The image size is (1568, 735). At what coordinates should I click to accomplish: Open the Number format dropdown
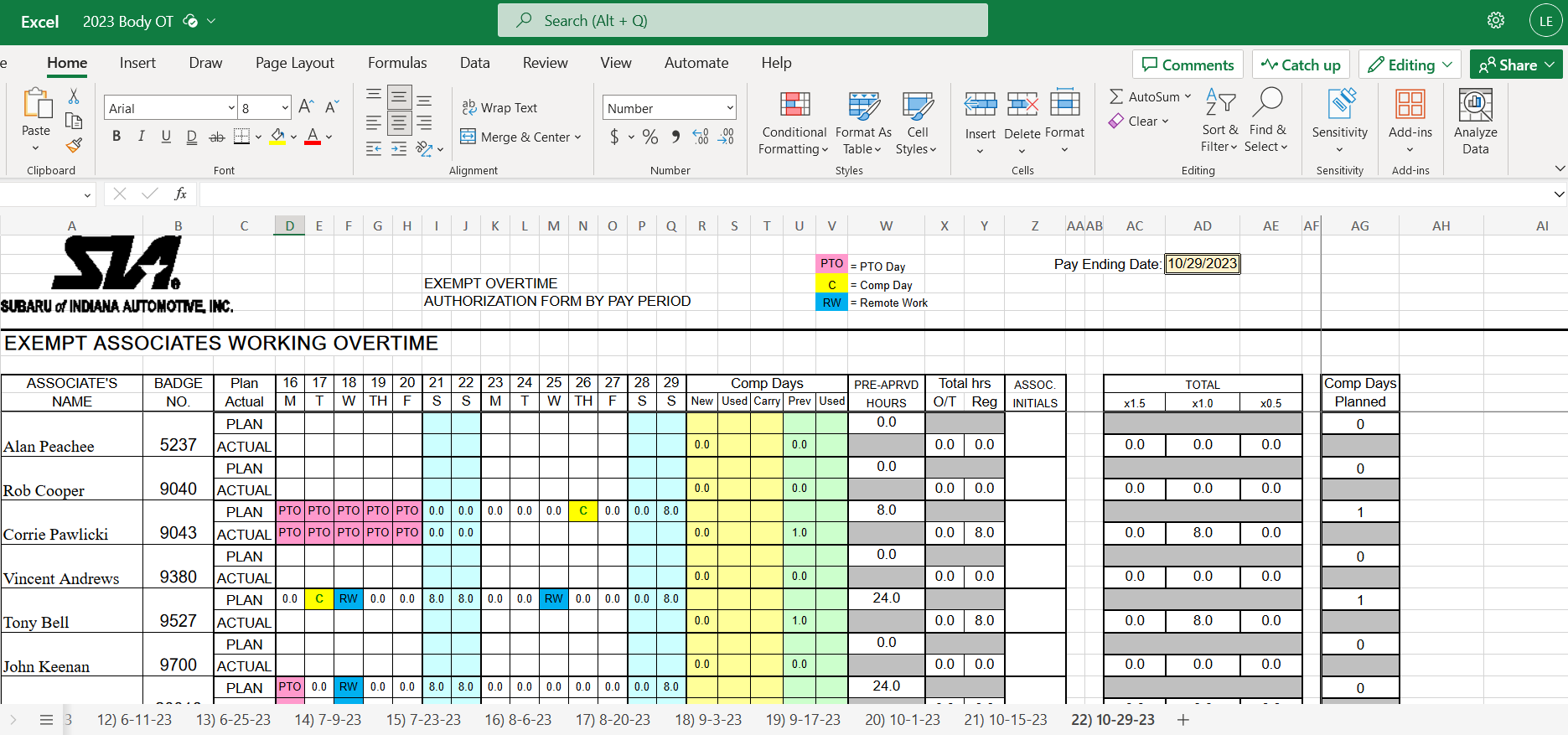coord(729,108)
